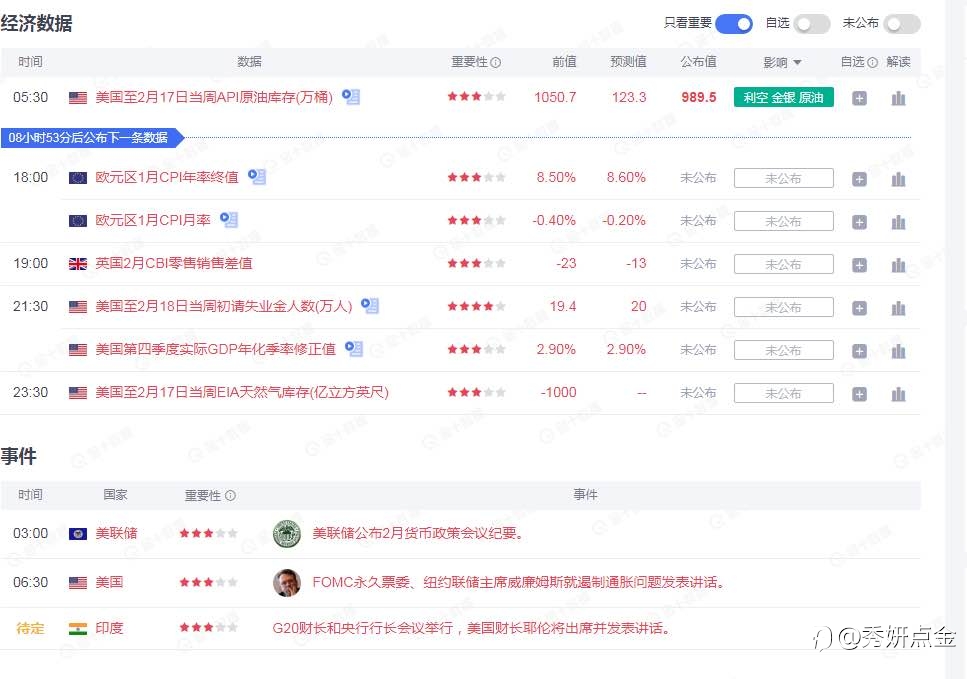This screenshot has height=679, width=967.
Task: Click 未公布 impact box for 欧元区1月CPI年率终值
Action: pos(783,178)
